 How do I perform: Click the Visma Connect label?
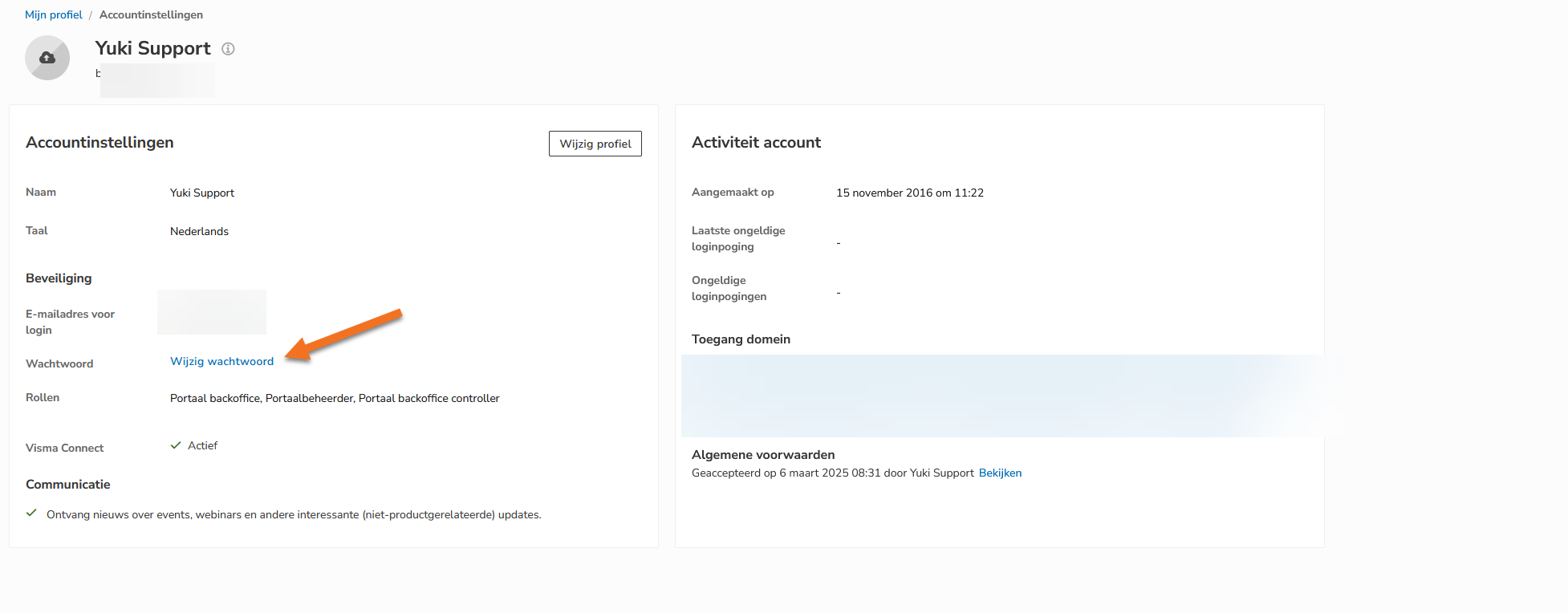pyautogui.click(x=64, y=448)
